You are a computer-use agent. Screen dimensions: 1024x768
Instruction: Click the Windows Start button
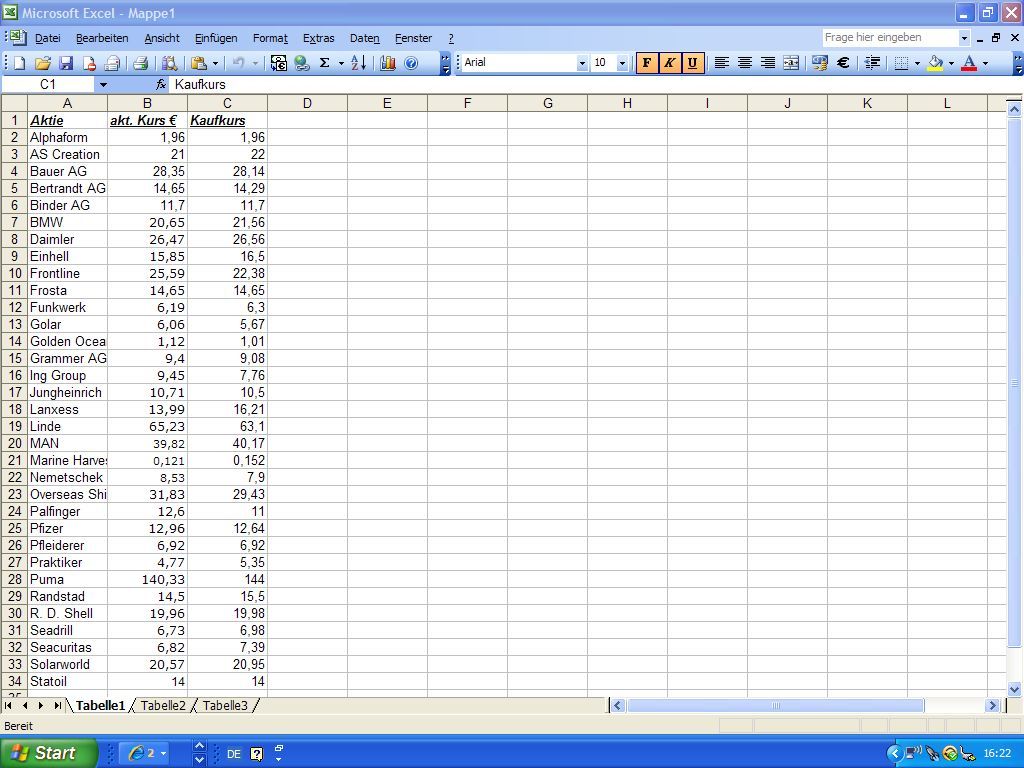[x=48, y=753]
